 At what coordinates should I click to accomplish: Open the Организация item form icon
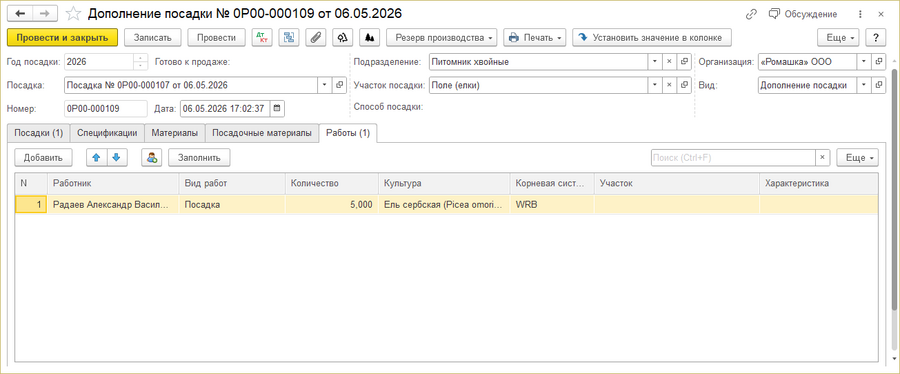click(x=879, y=61)
